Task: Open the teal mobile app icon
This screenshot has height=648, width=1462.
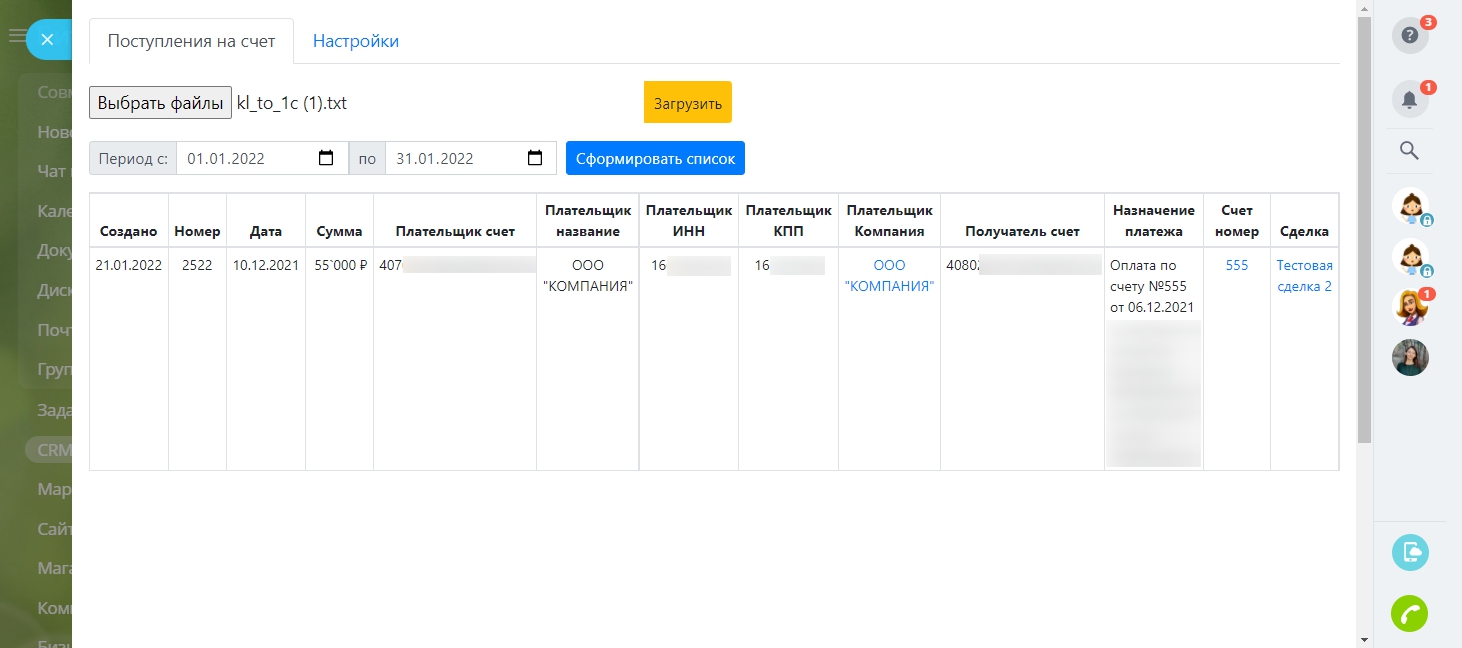Action: [1410, 552]
